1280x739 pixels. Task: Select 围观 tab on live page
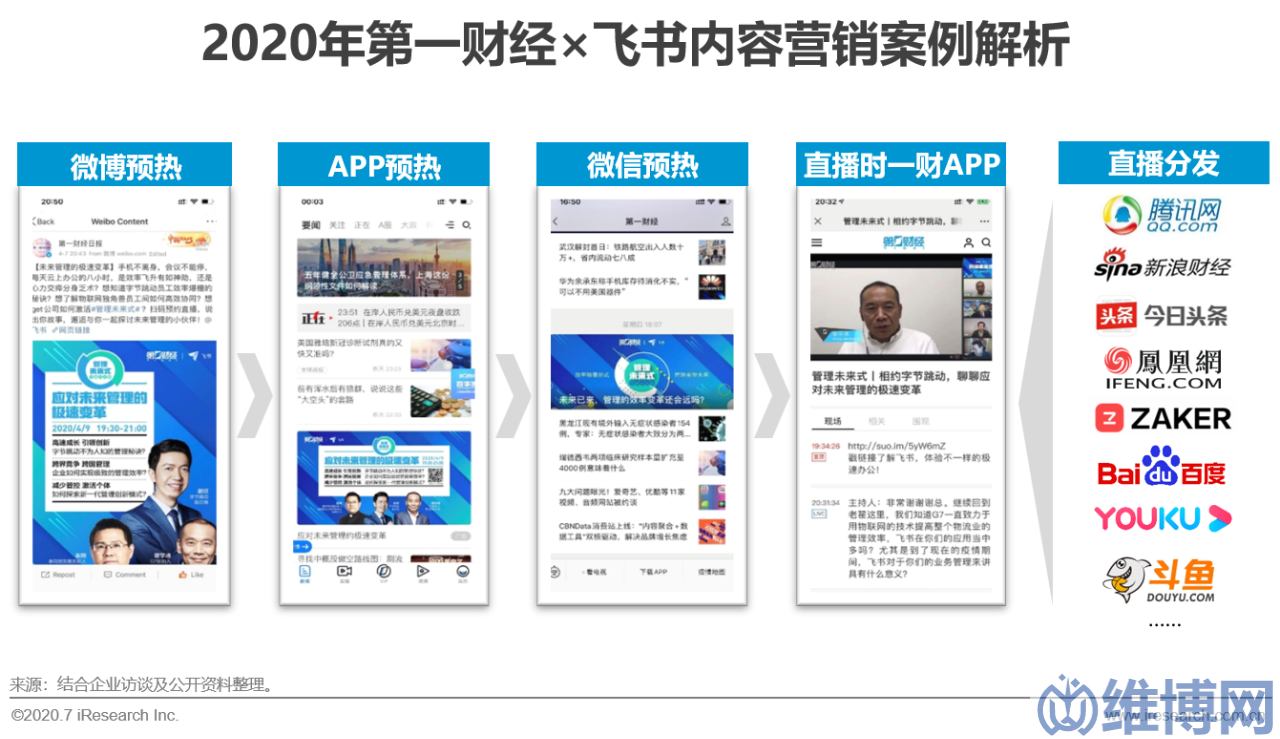[921, 421]
